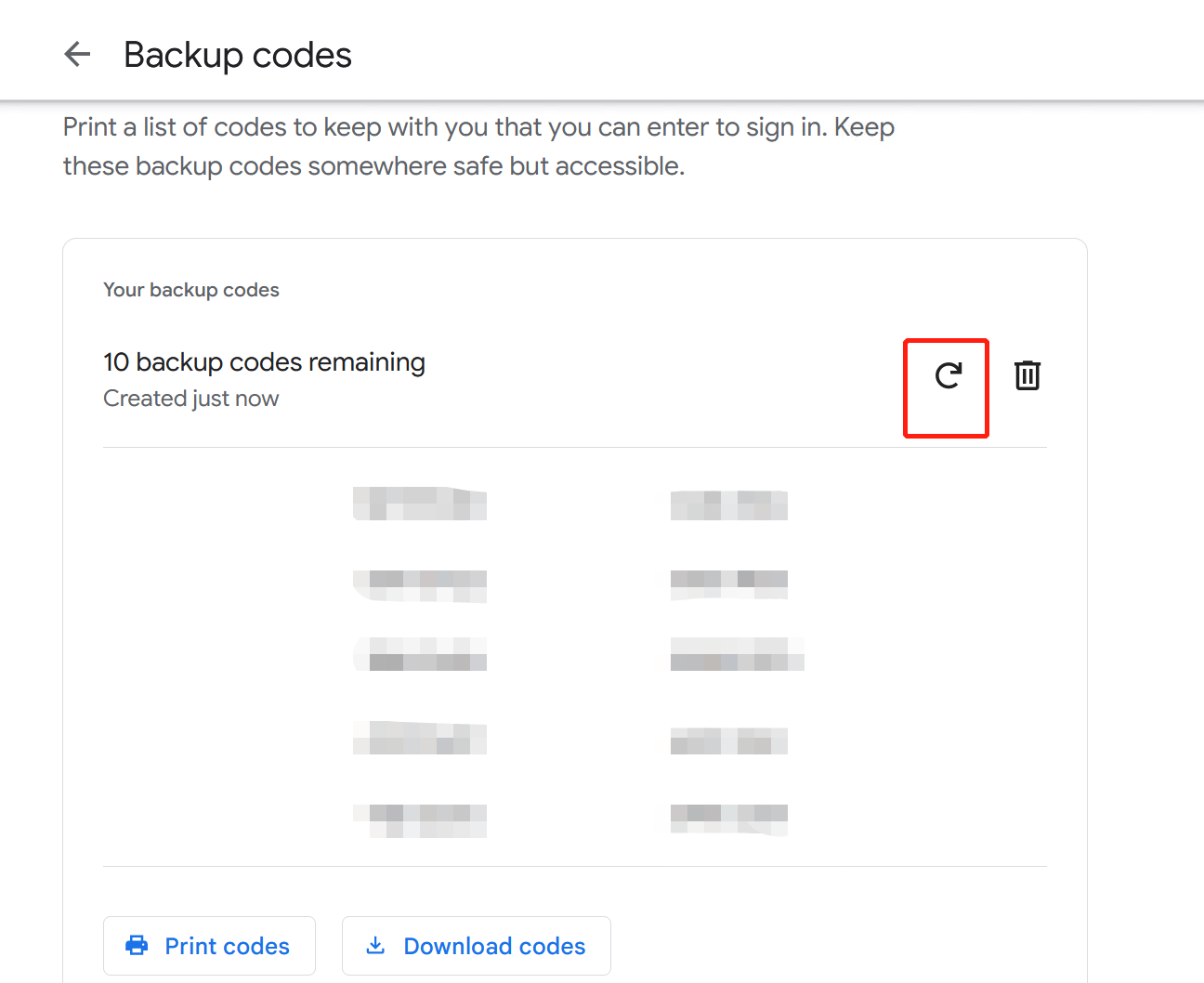Image resolution: width=1204 pixels, height=983 pixels.
Task: Click the trash icon to delete backup codes
Action: (1027, 375)
